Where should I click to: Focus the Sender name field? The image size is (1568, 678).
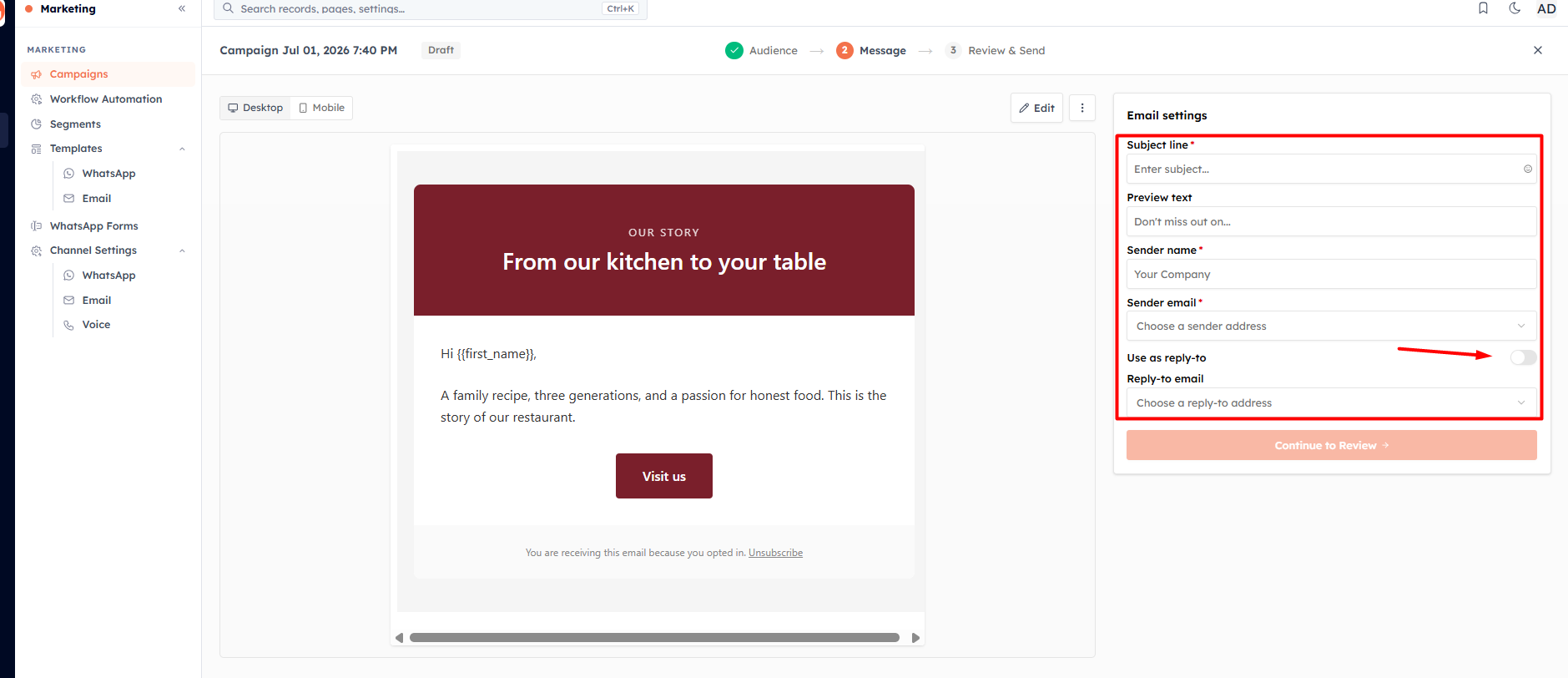1331,274
